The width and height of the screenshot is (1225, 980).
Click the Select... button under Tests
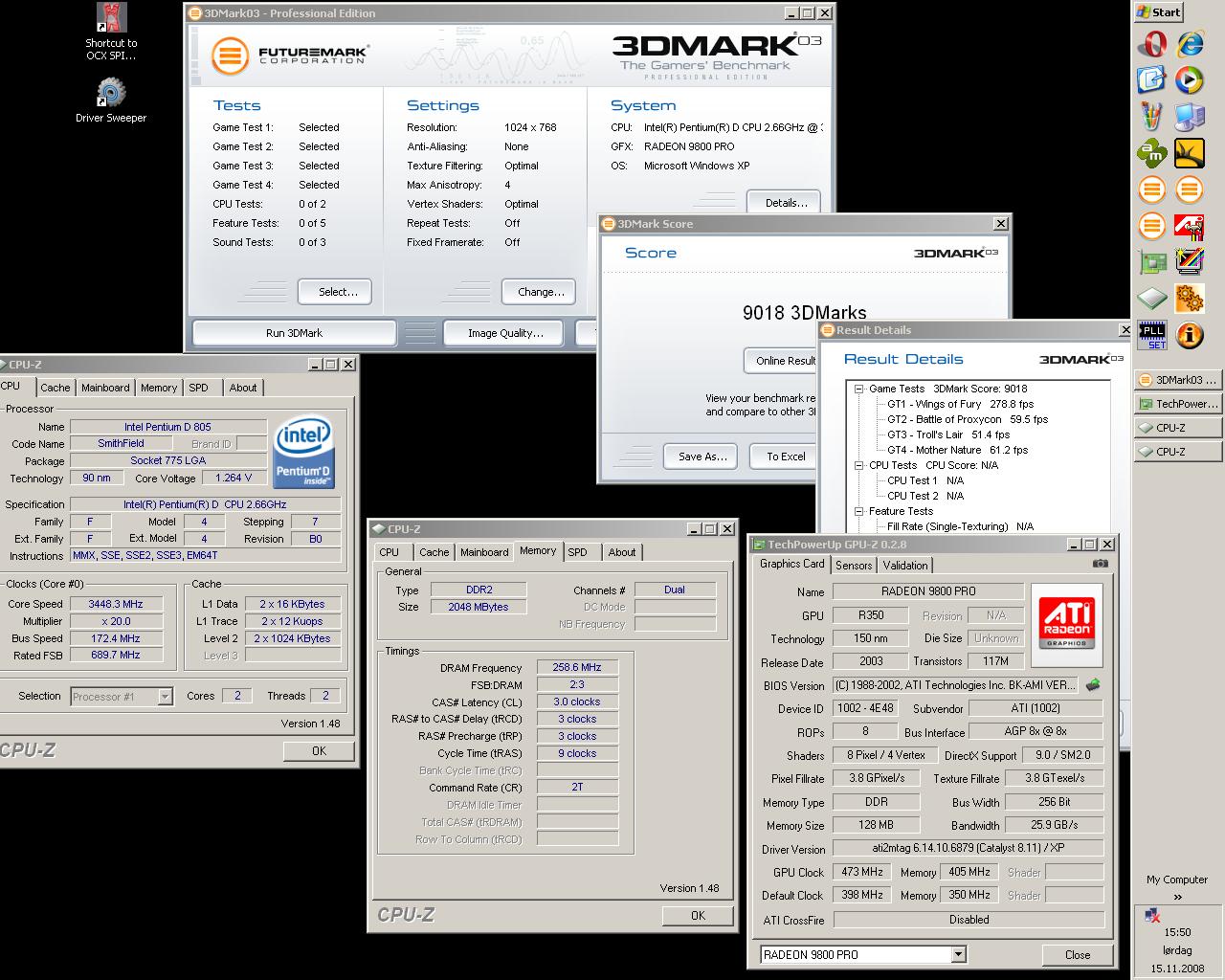point(334,291)
